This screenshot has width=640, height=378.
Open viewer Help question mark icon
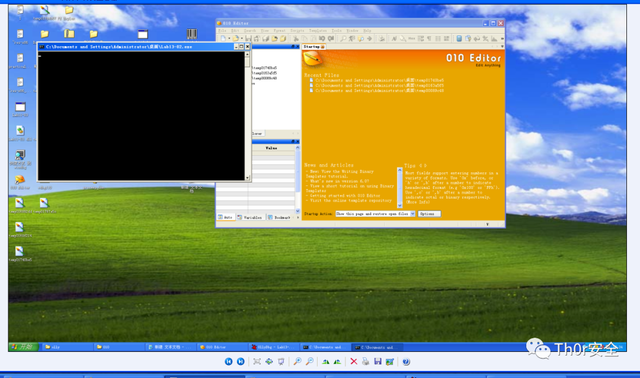[406, 361]
